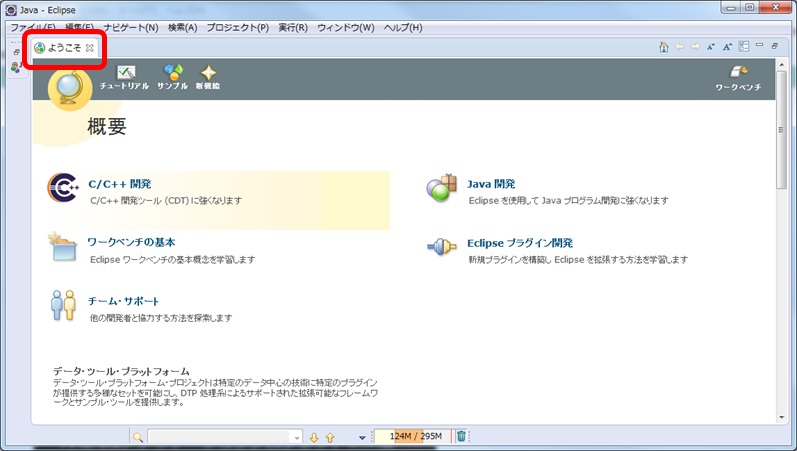Image resolution: width=797 pixels, height=451 pixels.
Task: Click the Eclipse プラグイン開発 plug icon
Action: click(442, 247)
